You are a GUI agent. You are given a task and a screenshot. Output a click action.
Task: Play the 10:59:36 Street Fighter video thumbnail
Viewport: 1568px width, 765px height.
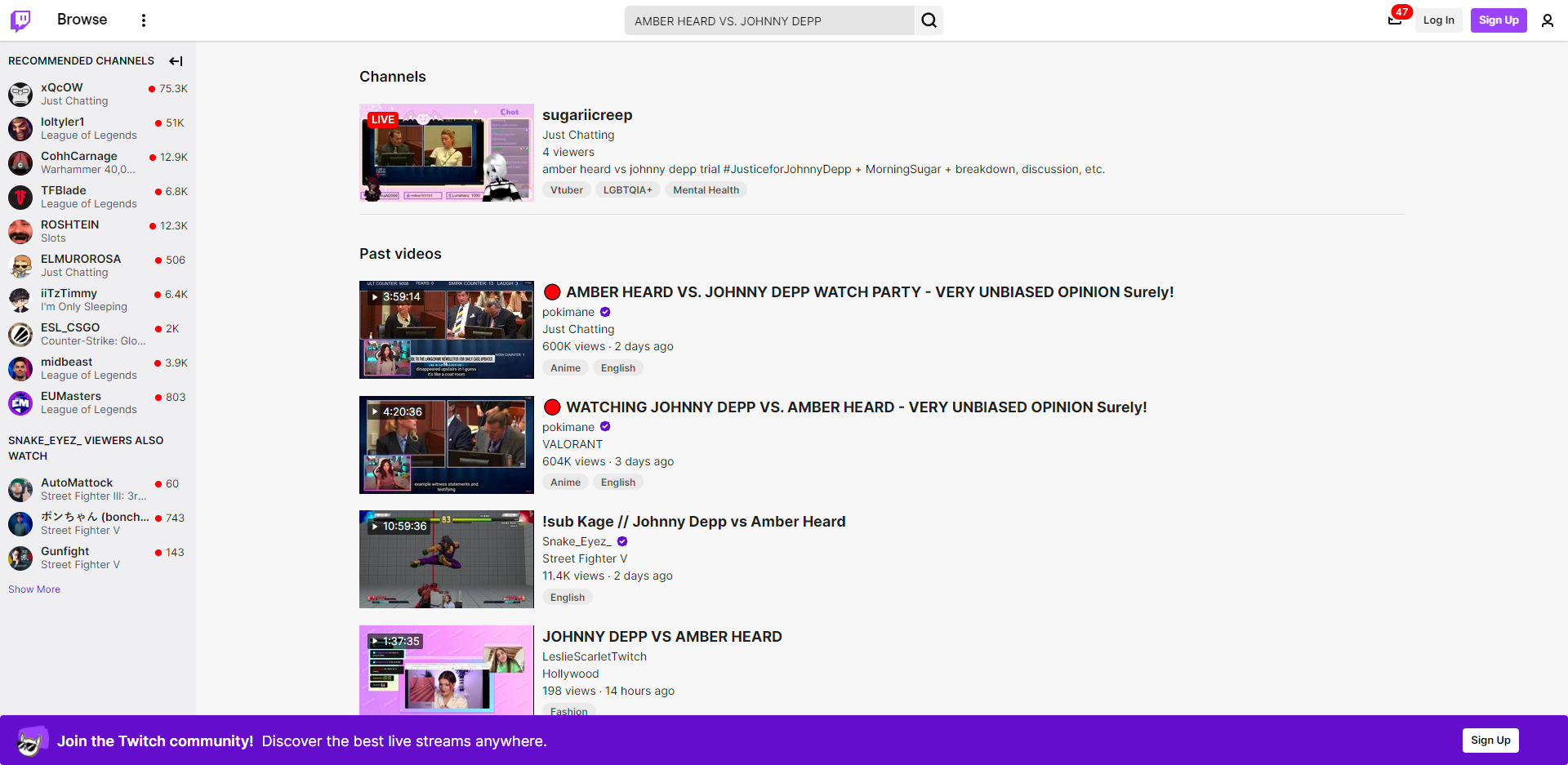point(447,559)
